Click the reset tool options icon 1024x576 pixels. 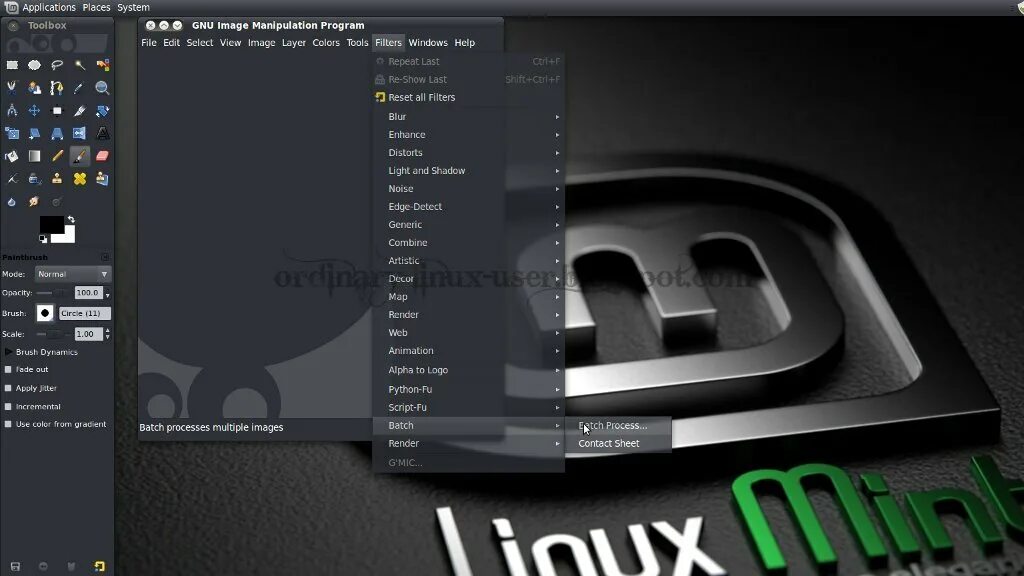99,566
